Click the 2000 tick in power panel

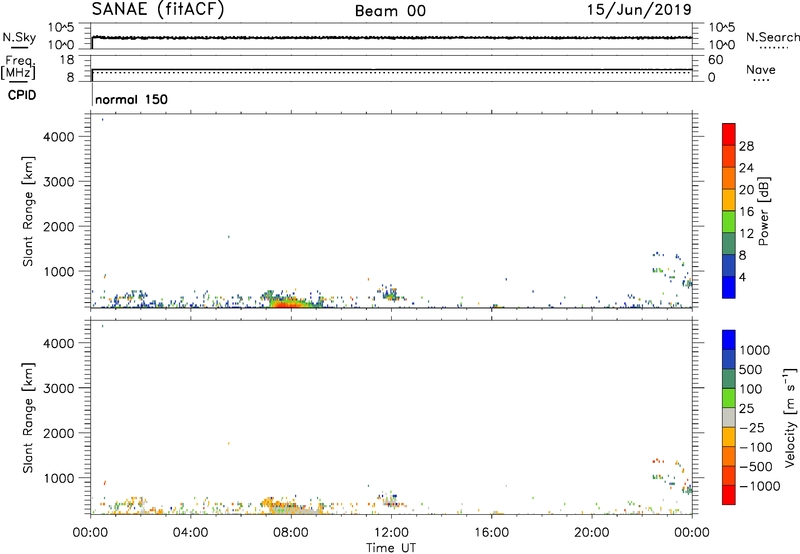[x=59, y=226]
